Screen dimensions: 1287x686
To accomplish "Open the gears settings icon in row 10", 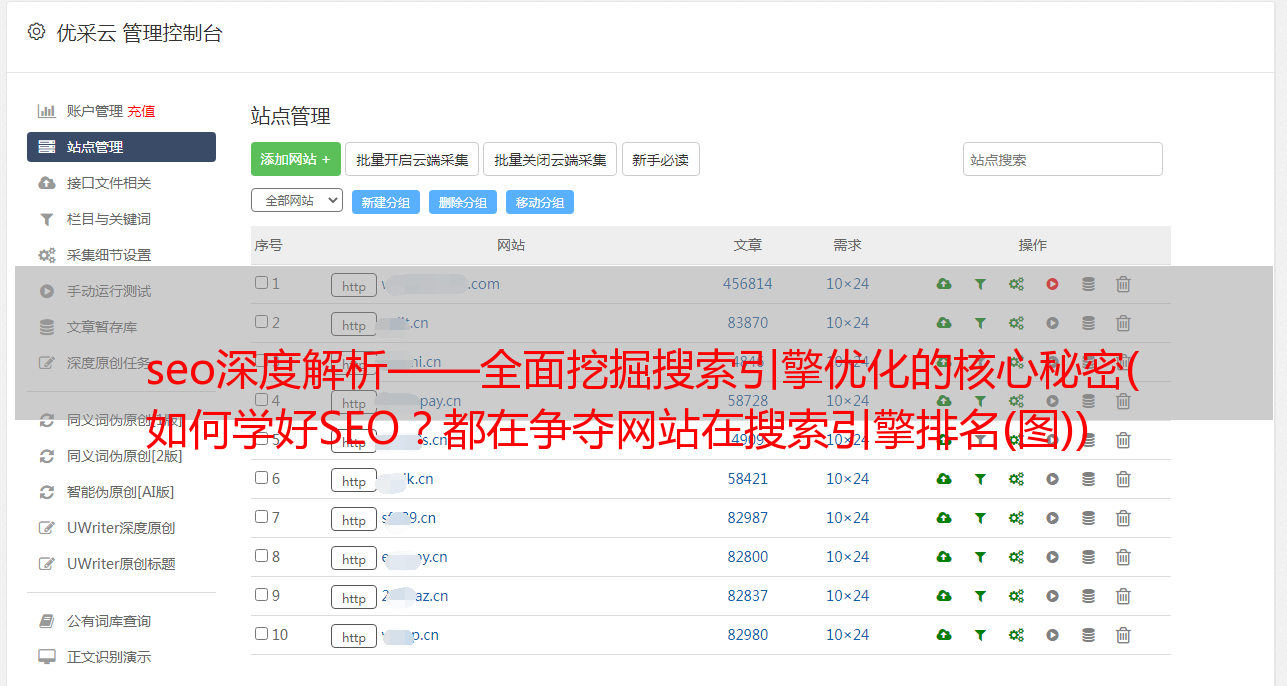I will tap(1016, 635).
